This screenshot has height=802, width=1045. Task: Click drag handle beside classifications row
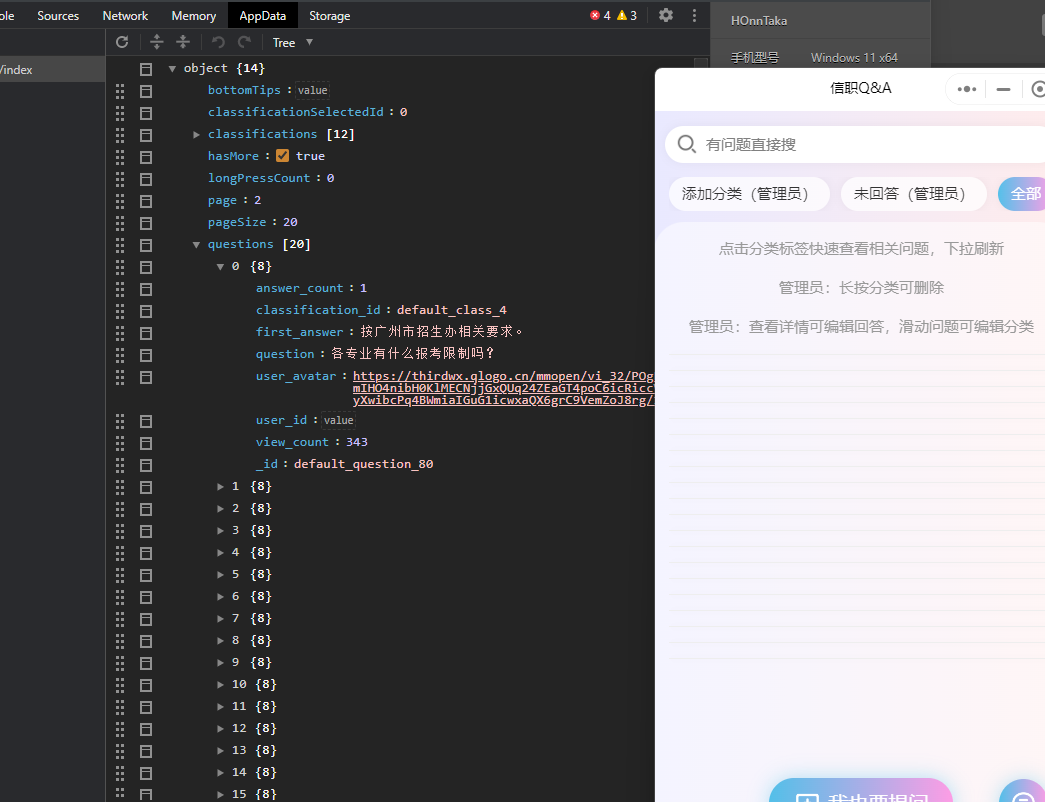click(x=120, y=135)
